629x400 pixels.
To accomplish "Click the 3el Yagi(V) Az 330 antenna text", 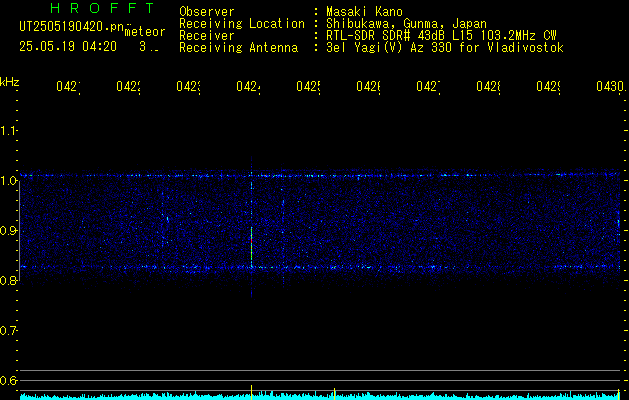I will point(445,48).
